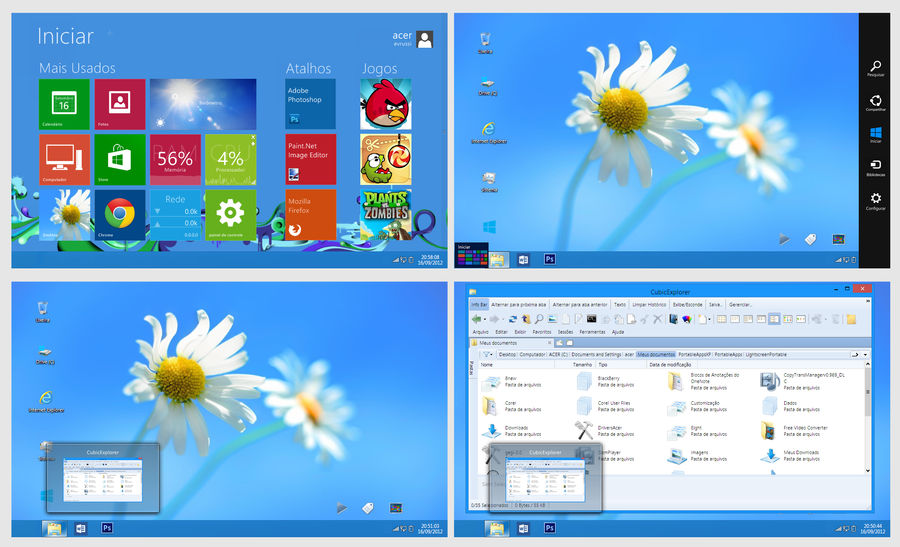Select the 4% Processador tile
Screen dimensions: 900x547
[x=230, y=159]
